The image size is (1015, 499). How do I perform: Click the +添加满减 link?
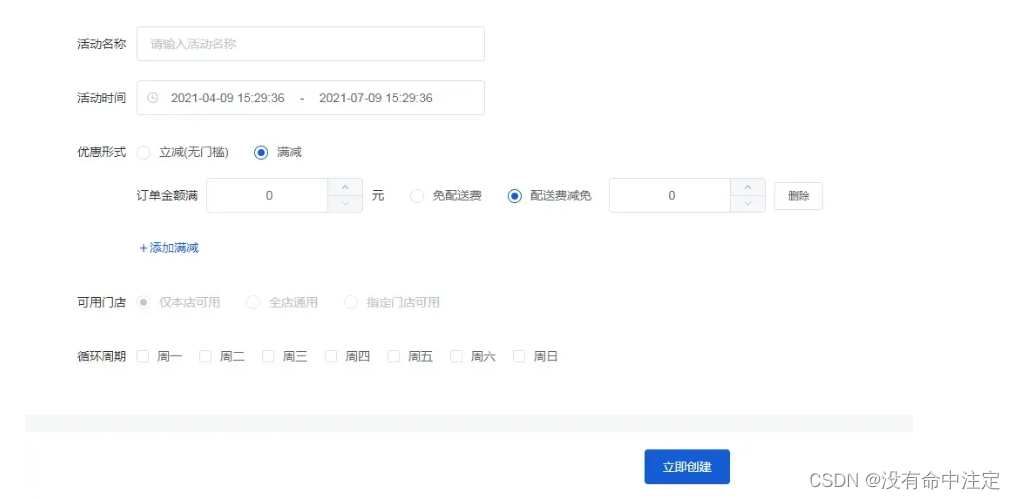click(170, 248)
